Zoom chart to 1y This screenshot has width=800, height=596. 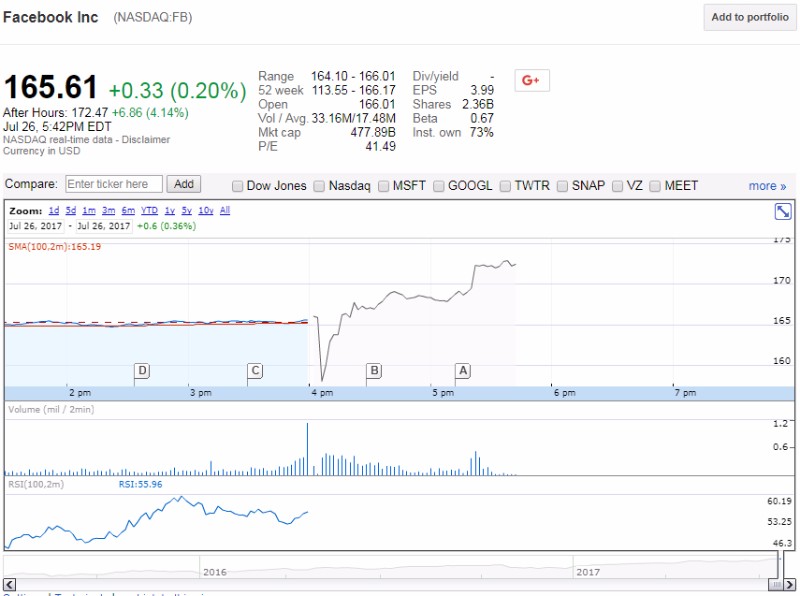click(x=170, y=210)
